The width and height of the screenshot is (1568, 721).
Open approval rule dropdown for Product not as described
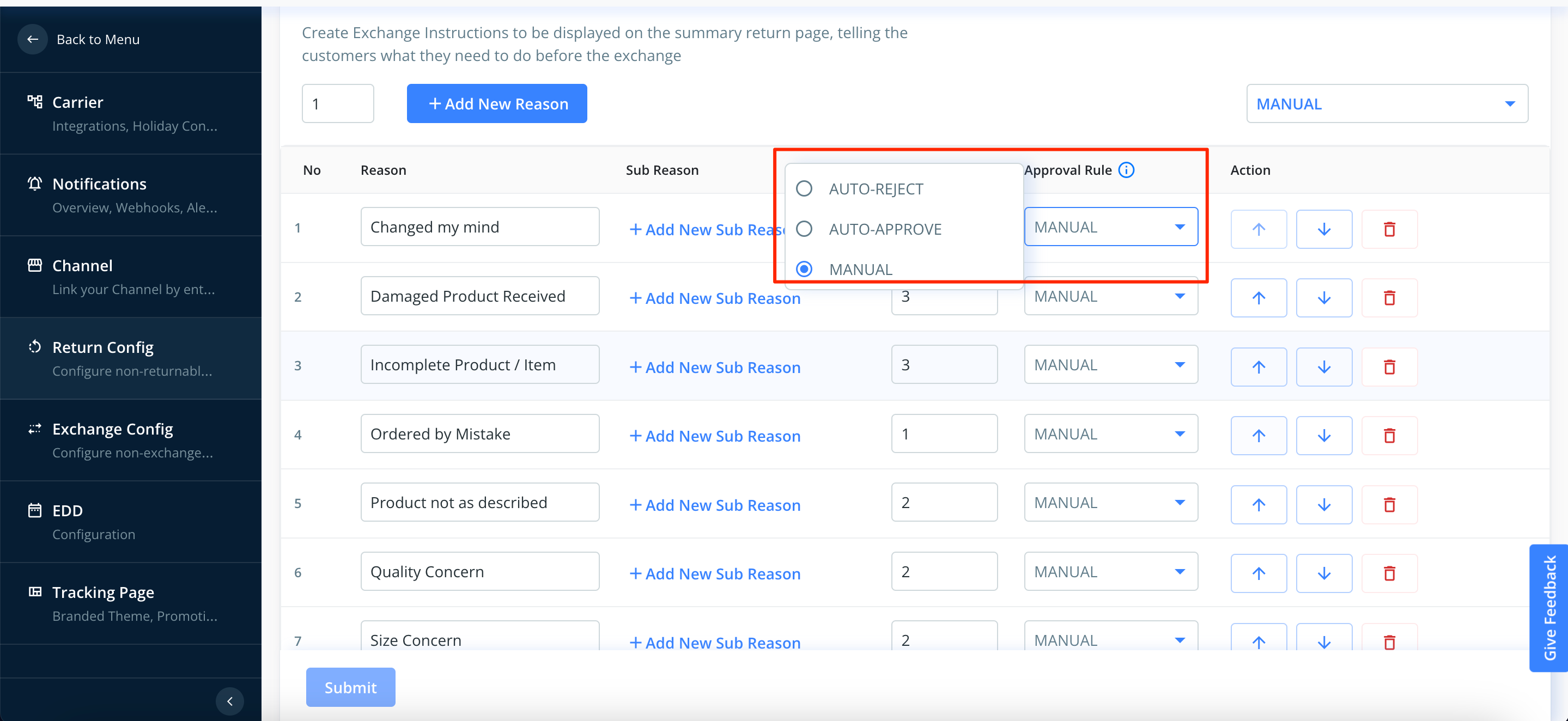pyautogui.click(x=1110, y=503)
